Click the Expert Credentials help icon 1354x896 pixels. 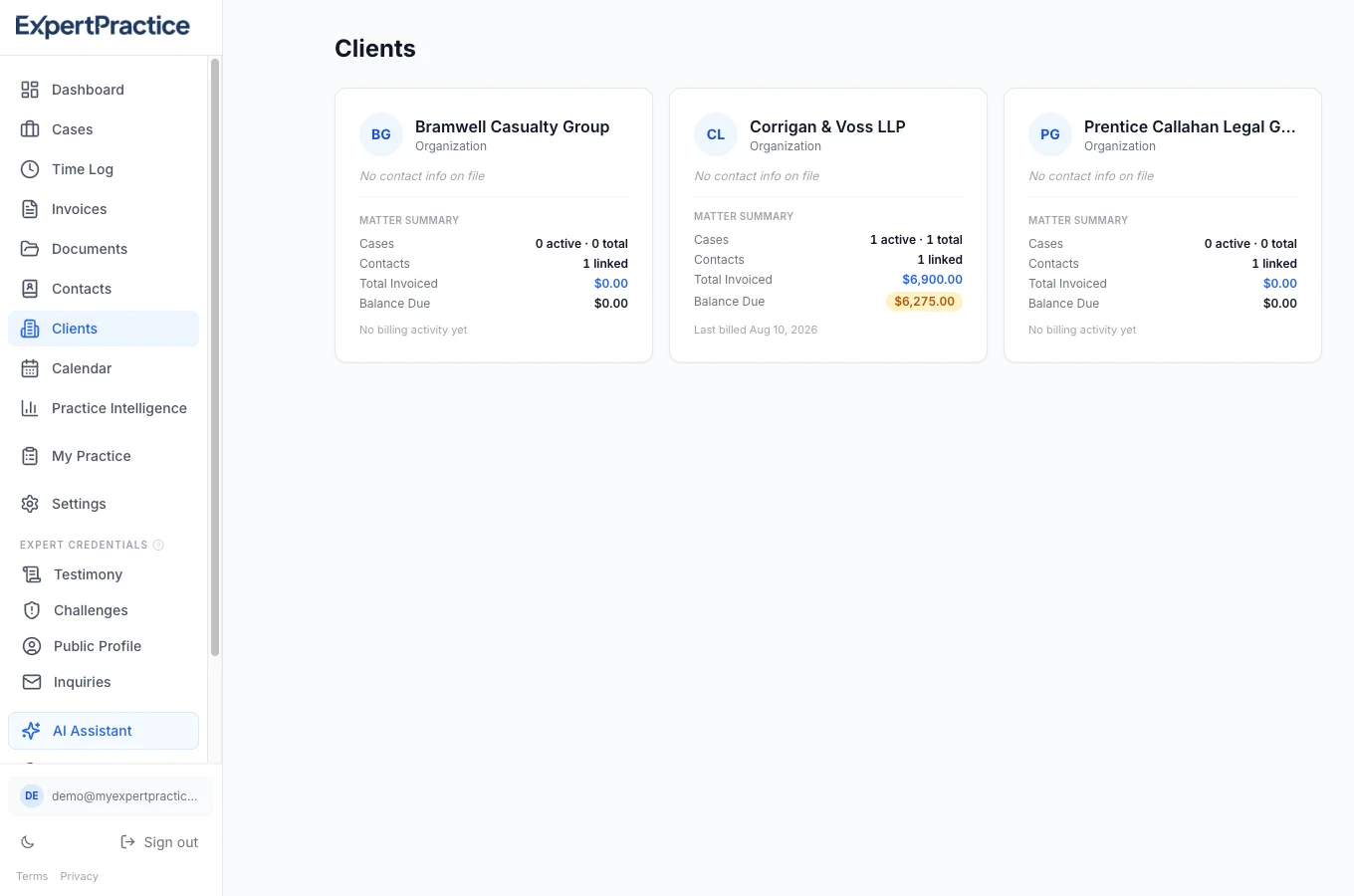(158, 545)
